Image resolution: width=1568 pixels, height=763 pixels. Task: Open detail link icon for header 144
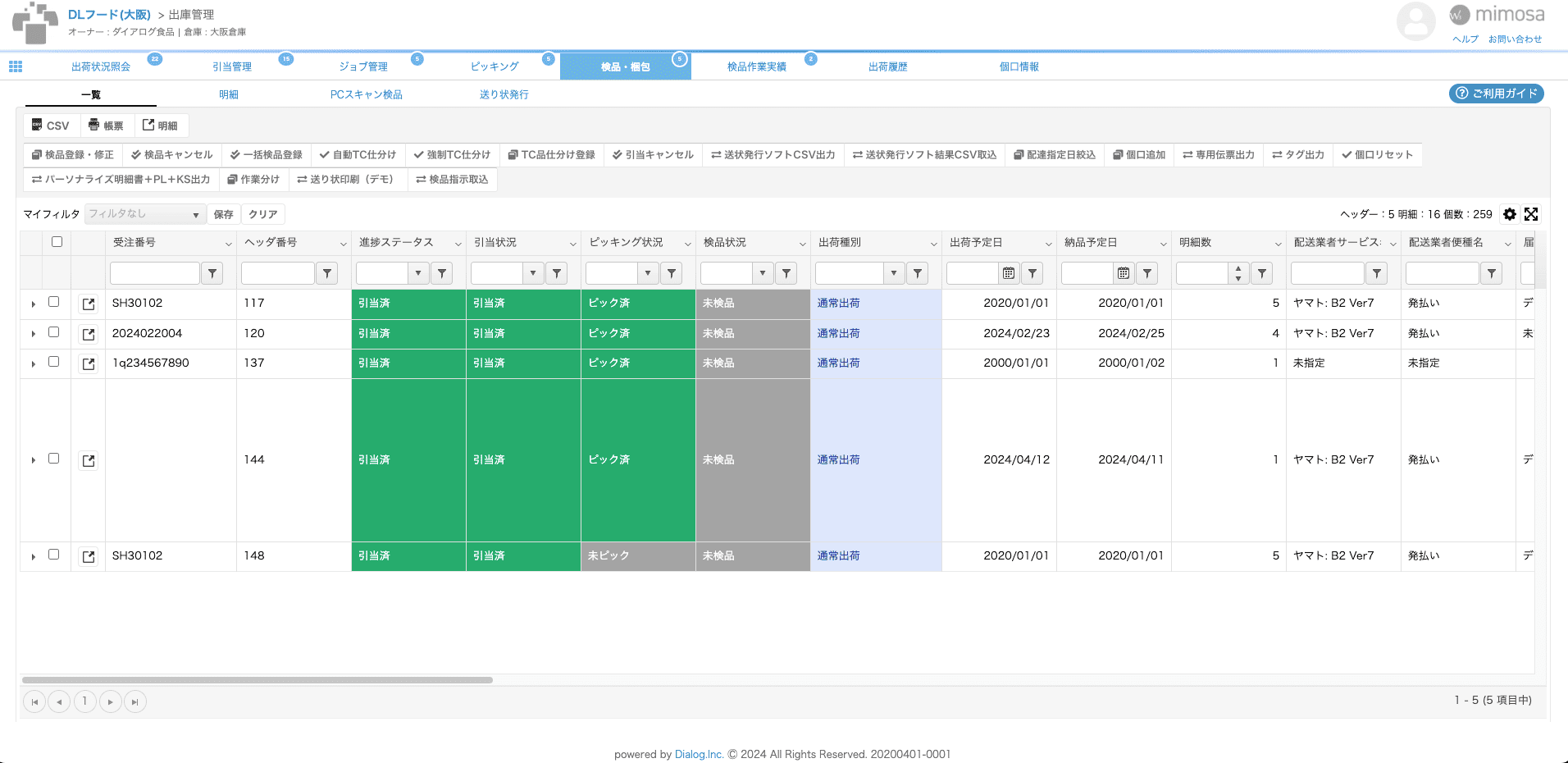click(x=89, y=461)
